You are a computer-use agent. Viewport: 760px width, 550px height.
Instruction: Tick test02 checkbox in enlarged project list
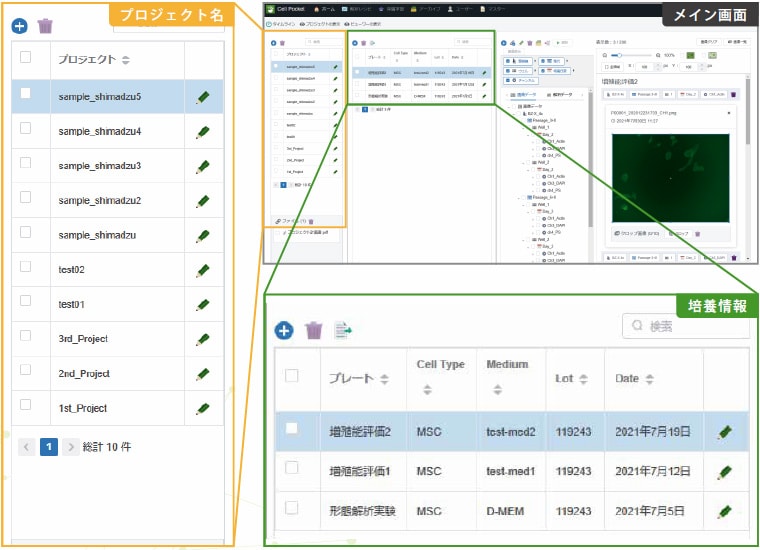coord(26,266)
